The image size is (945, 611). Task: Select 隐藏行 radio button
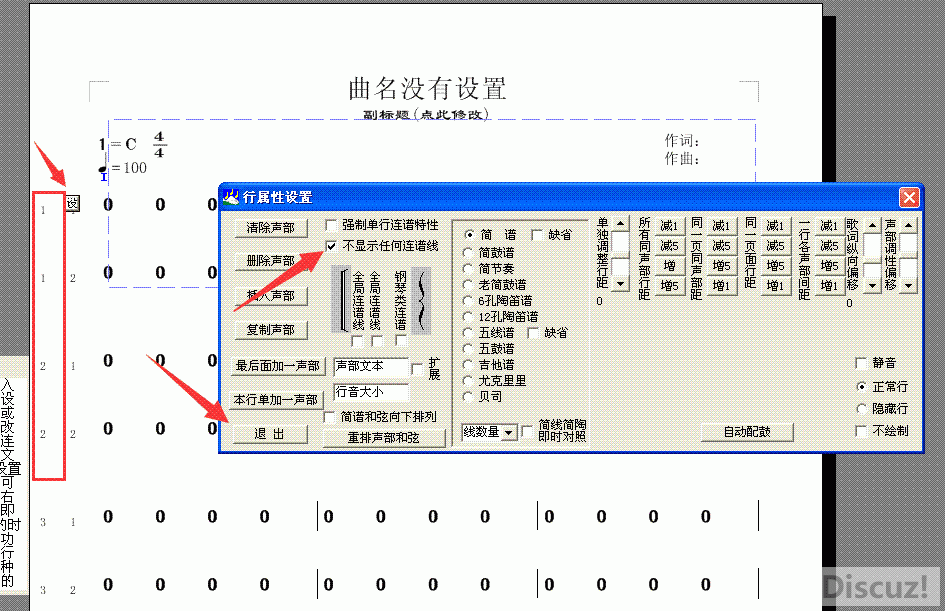pos(861,409)
